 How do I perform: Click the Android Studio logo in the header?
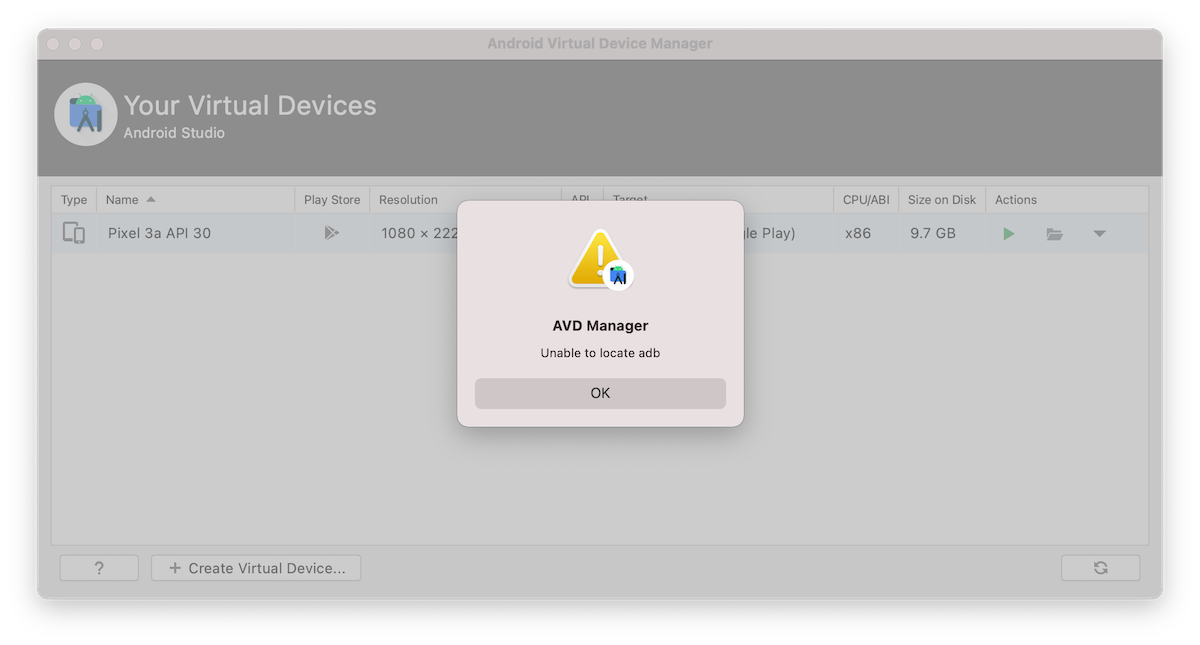tap(86, 114)
